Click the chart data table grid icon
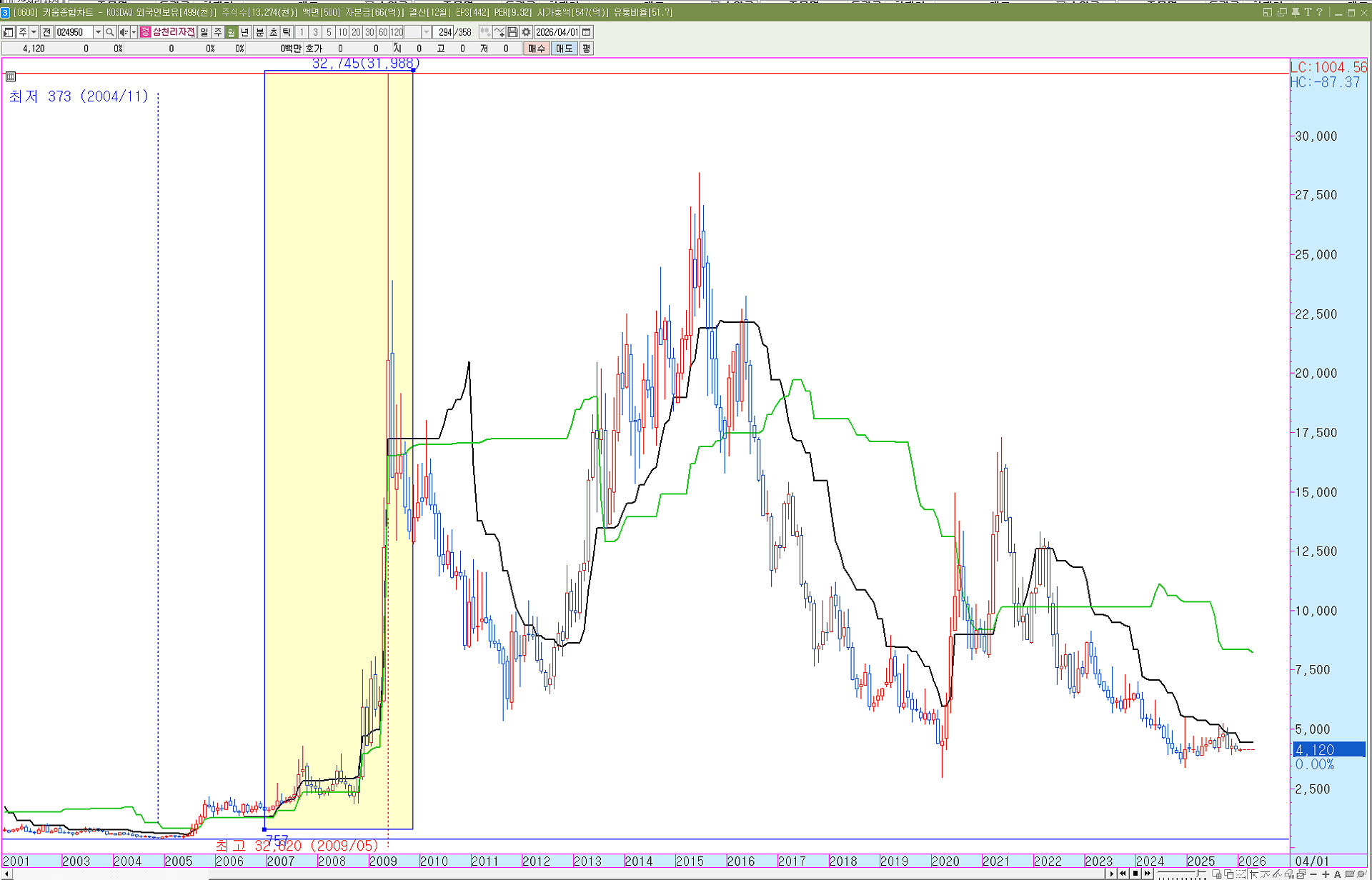 pos(11,76)
